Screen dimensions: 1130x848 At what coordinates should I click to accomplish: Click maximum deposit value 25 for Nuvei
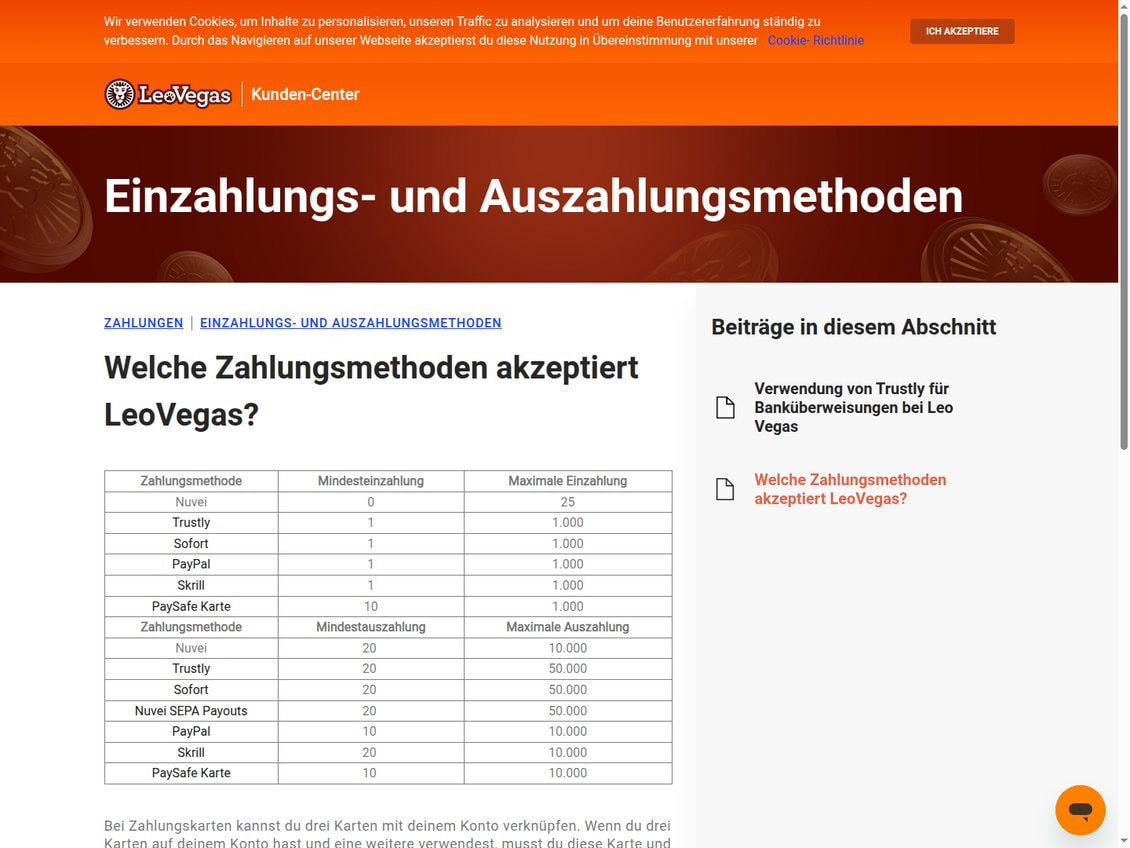click(x=567, y=501)
